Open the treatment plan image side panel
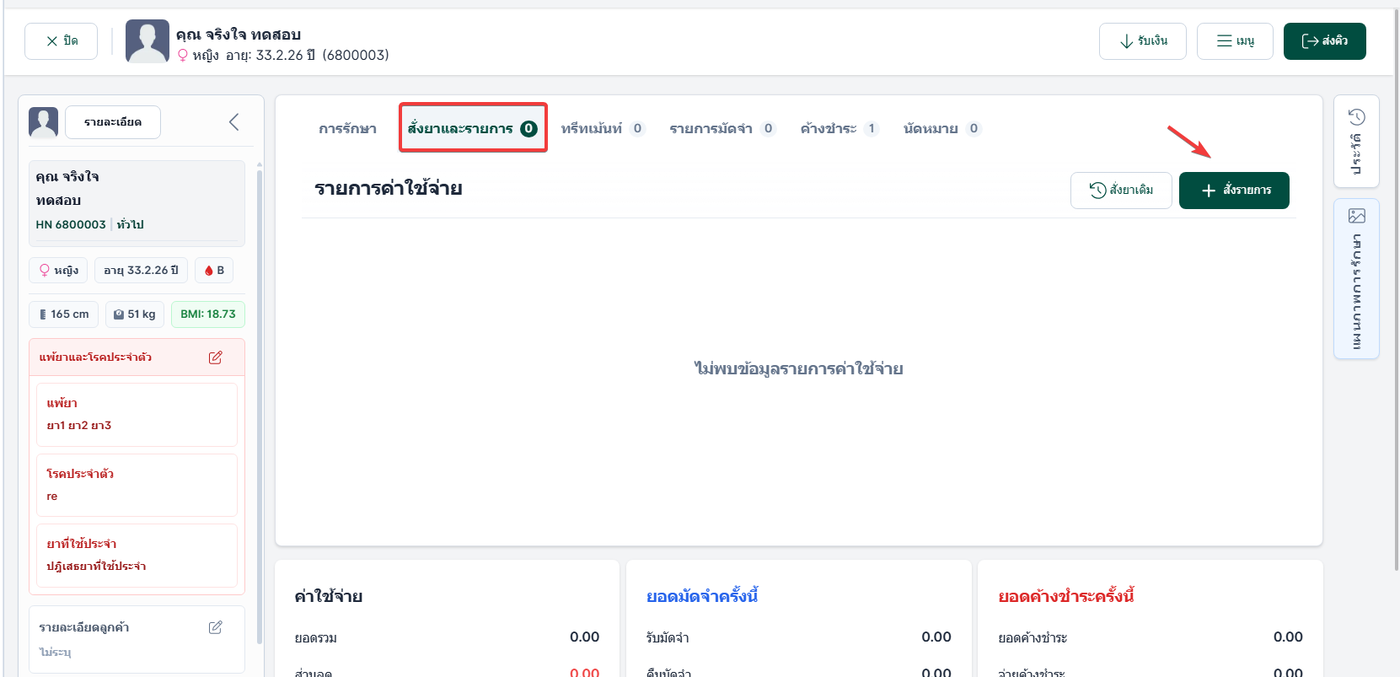This screenshot has height=677, width=1400. coord(1356,279)
